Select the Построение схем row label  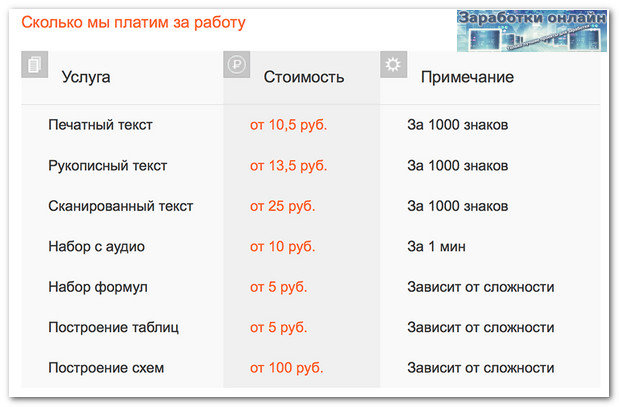pos(106,368)
